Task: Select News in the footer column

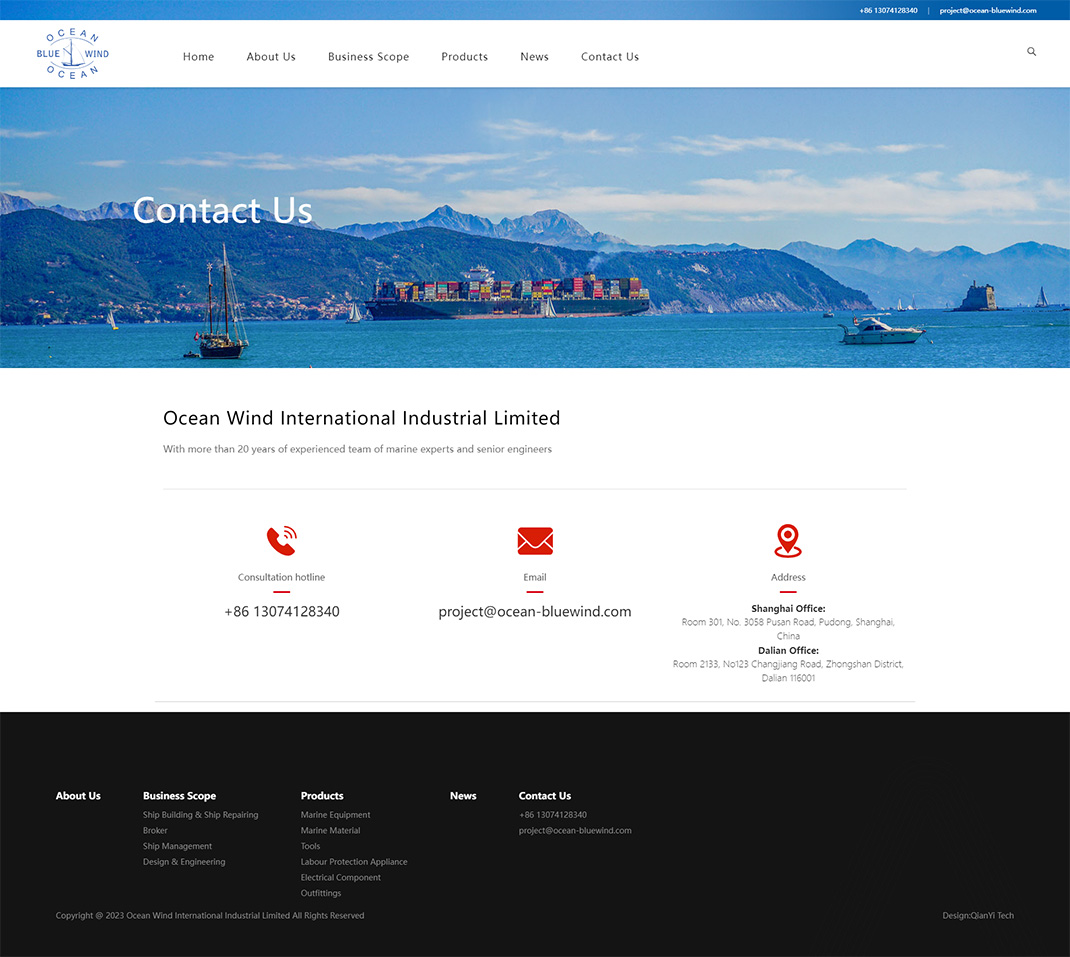Action: click(x=463, y=795)
